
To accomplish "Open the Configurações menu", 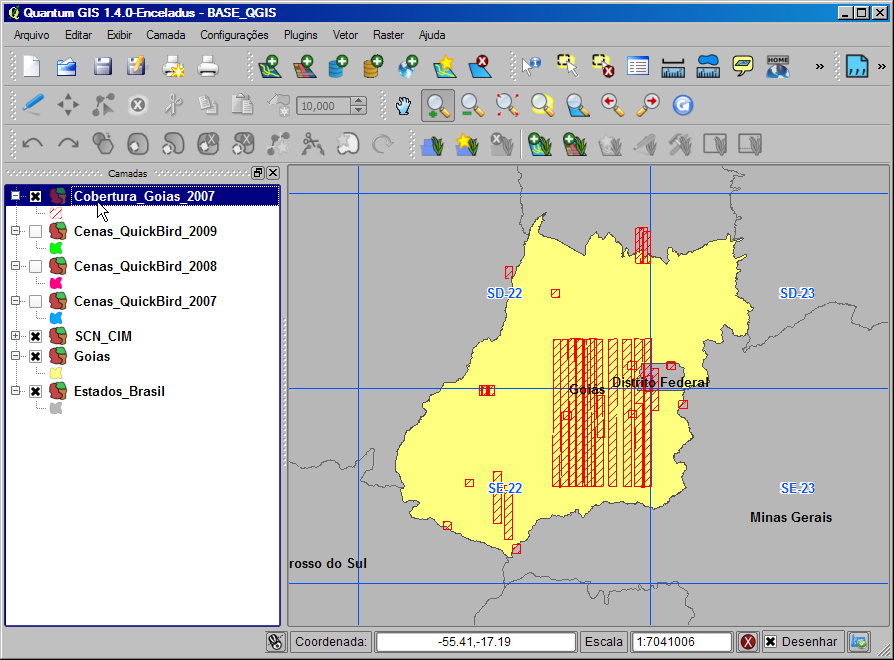I will coord(234,35).
